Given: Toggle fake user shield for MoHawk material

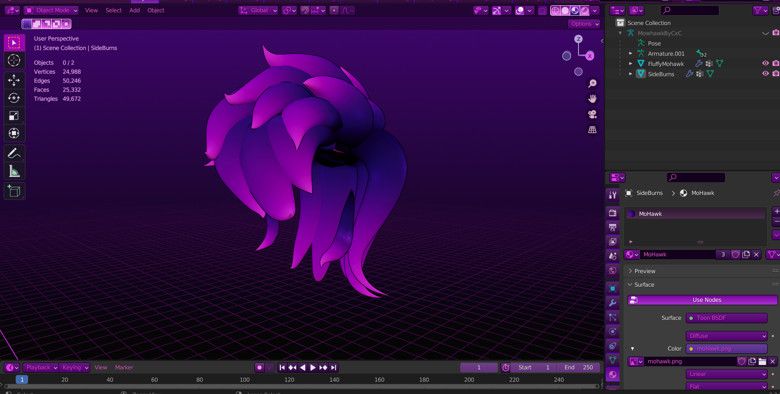Looking at the screenshot, I should (736, 255).
